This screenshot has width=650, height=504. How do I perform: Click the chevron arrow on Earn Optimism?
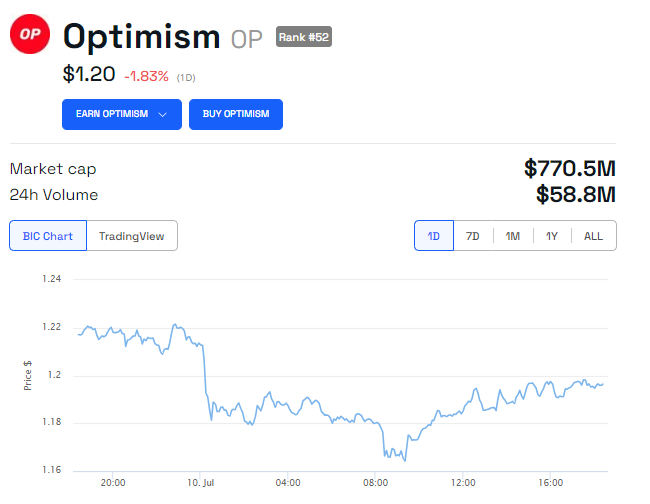coord(163,114)
